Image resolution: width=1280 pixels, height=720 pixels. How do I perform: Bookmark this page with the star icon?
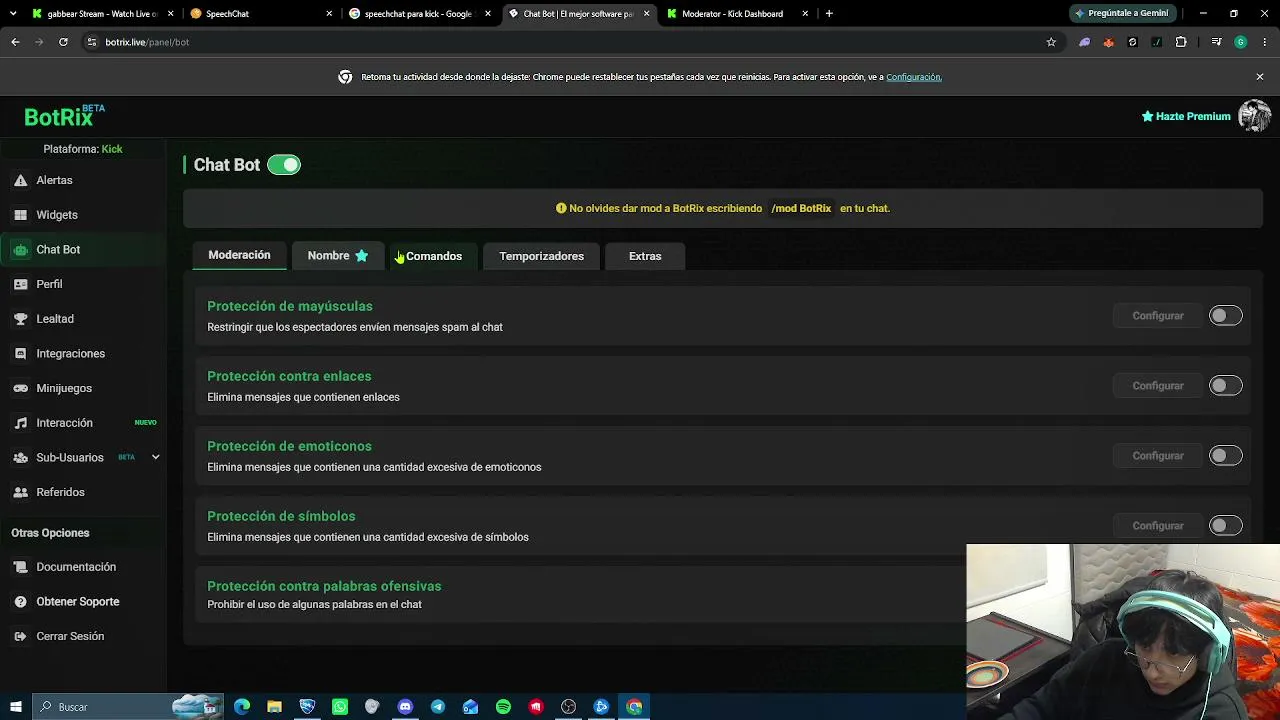click(x=1051, y=42)
